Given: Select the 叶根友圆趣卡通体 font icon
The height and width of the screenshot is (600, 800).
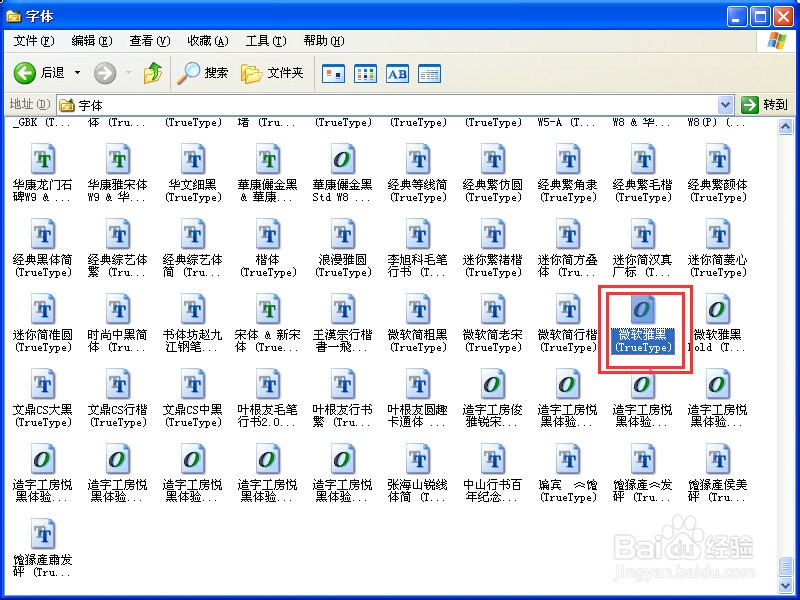Looking at the screenshot, I should [418, 384].
